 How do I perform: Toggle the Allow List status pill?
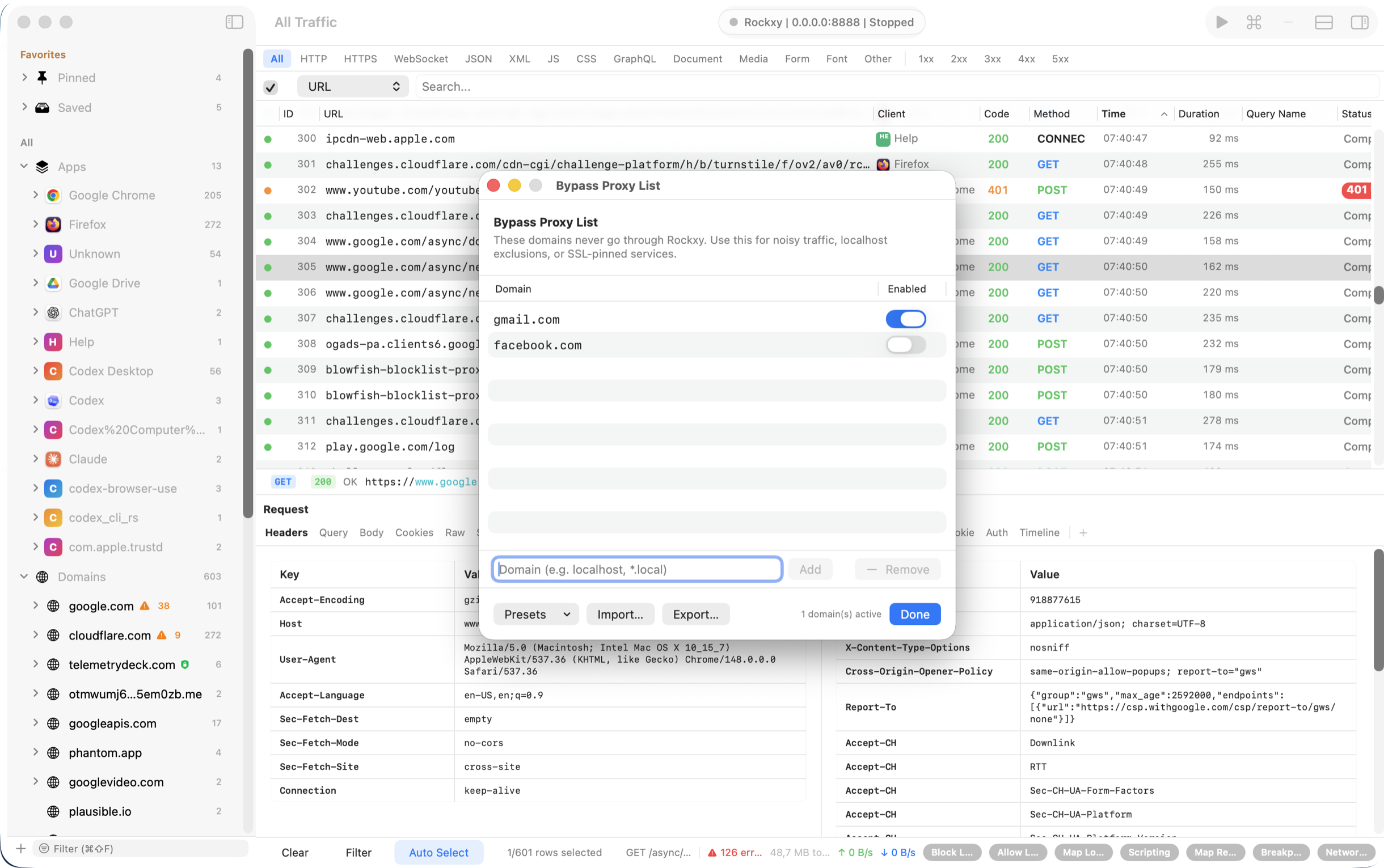point(1018,853)
